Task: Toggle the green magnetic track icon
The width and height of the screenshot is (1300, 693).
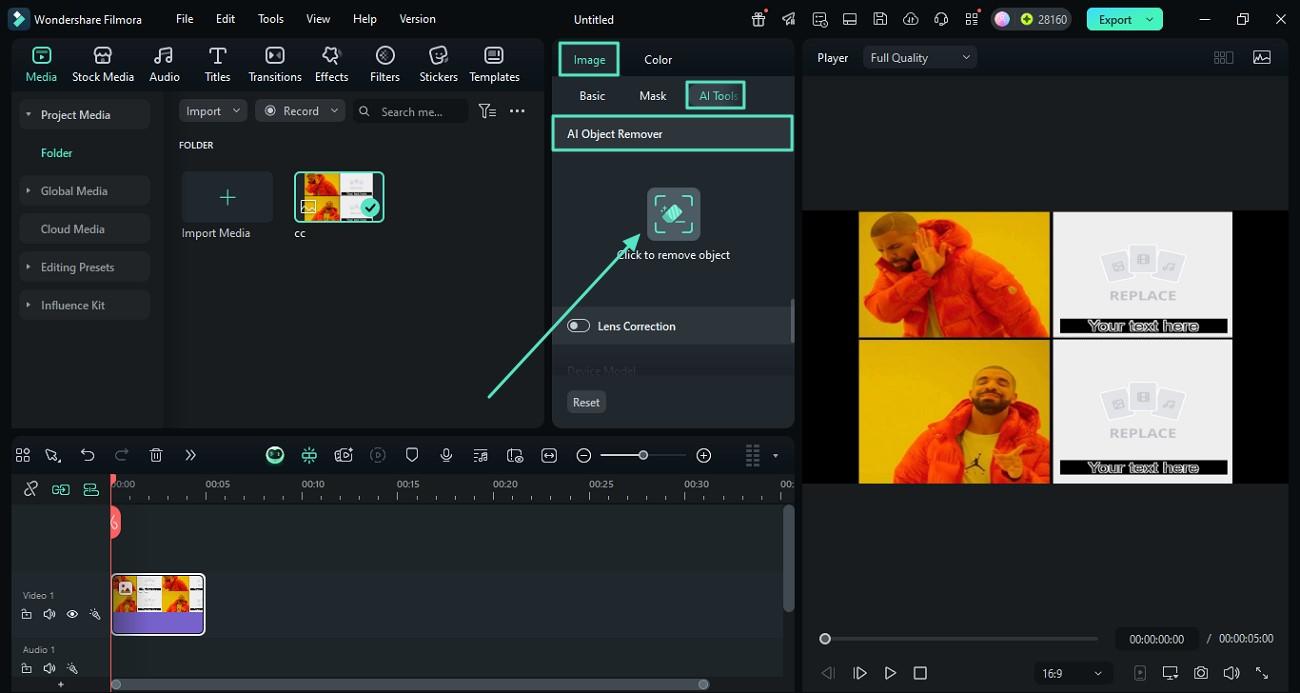Action: (x=91, y=489)
